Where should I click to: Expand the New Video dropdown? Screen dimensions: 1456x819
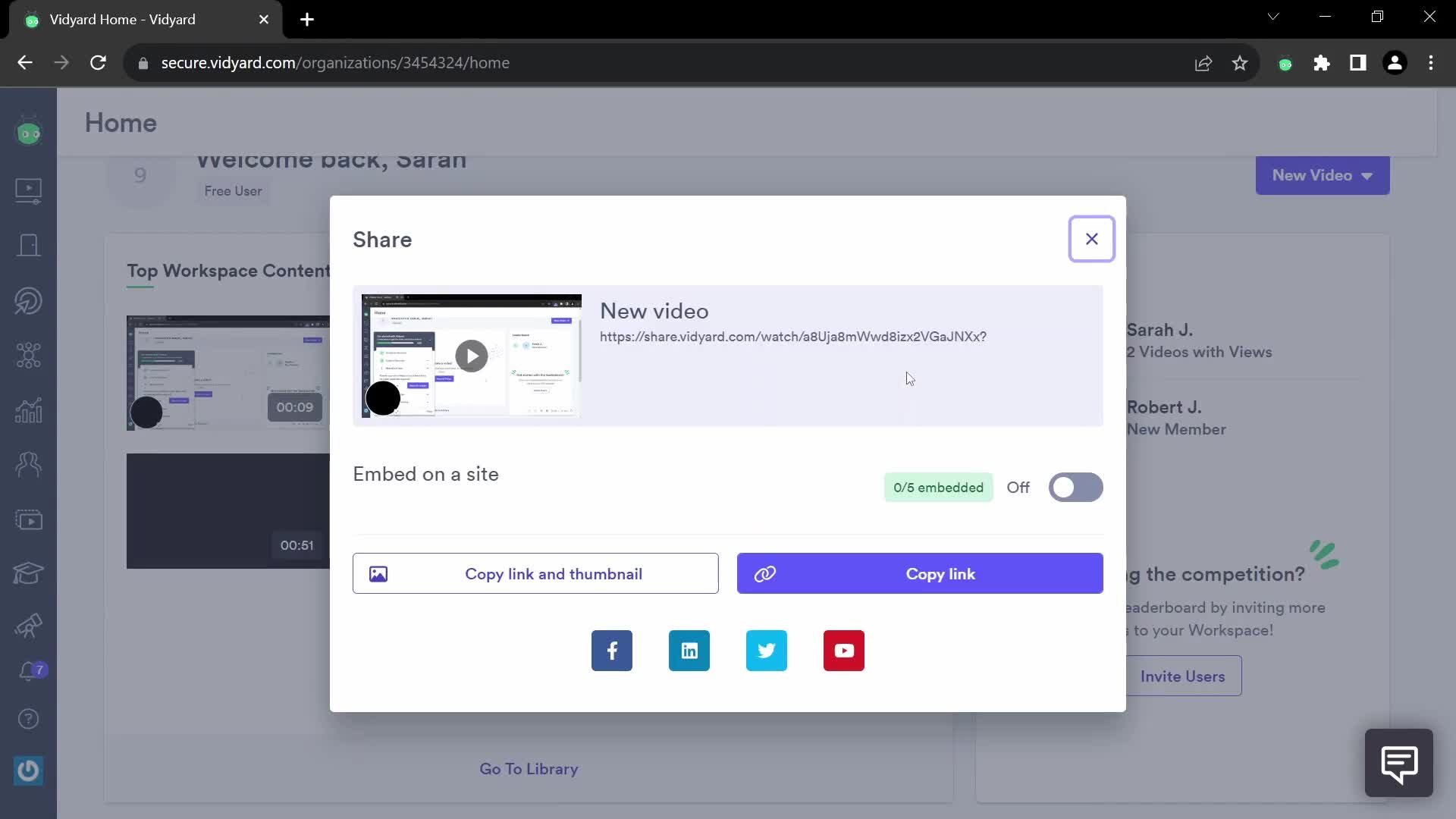click(x=1322, y=175)
